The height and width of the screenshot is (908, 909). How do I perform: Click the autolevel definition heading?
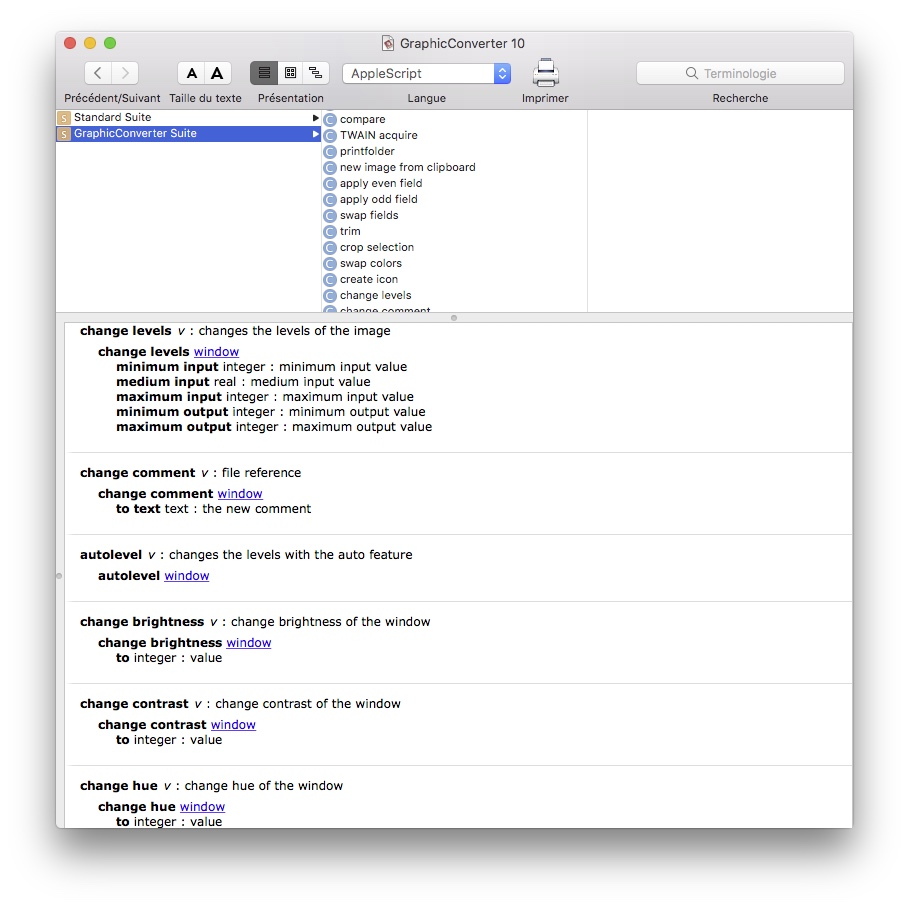(x=246, y=555)
